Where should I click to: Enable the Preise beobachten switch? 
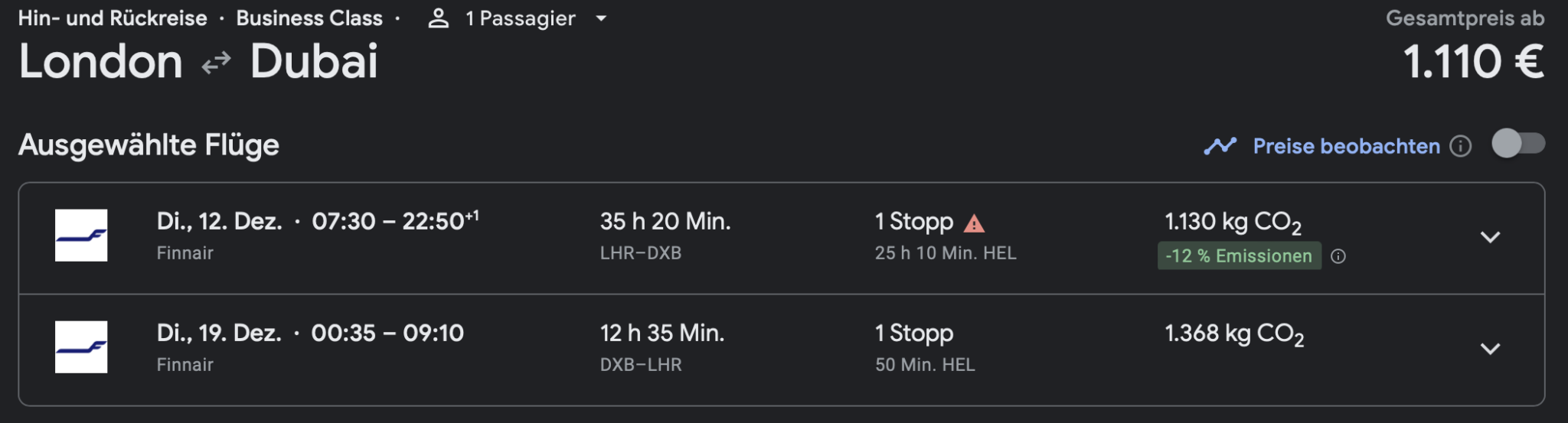[1518, 144]
